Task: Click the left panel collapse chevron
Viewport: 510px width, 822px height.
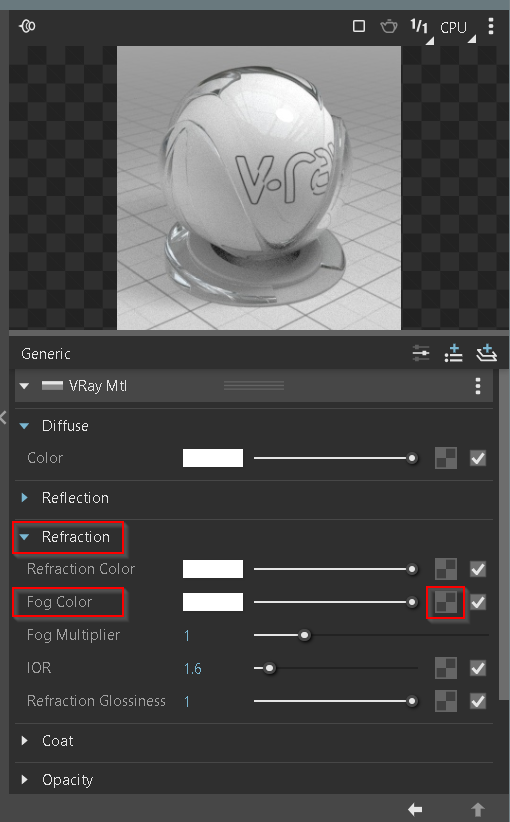Action: pyautogui.click(x=3, y=417)
